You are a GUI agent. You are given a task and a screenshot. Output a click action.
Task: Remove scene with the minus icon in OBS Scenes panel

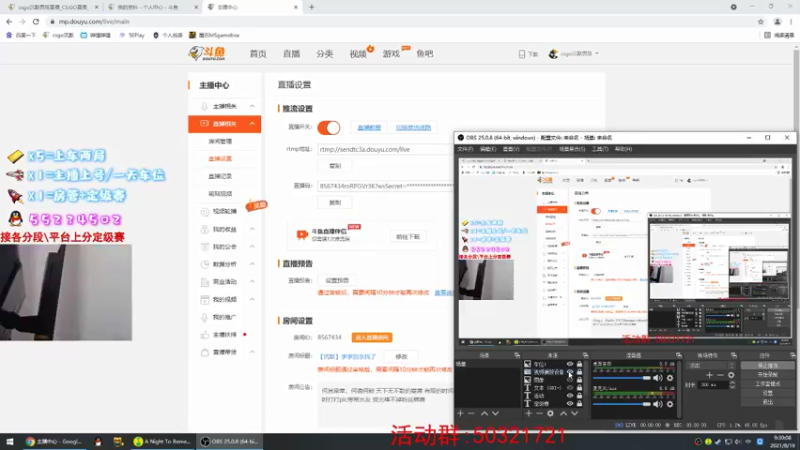tap(471, 413)
